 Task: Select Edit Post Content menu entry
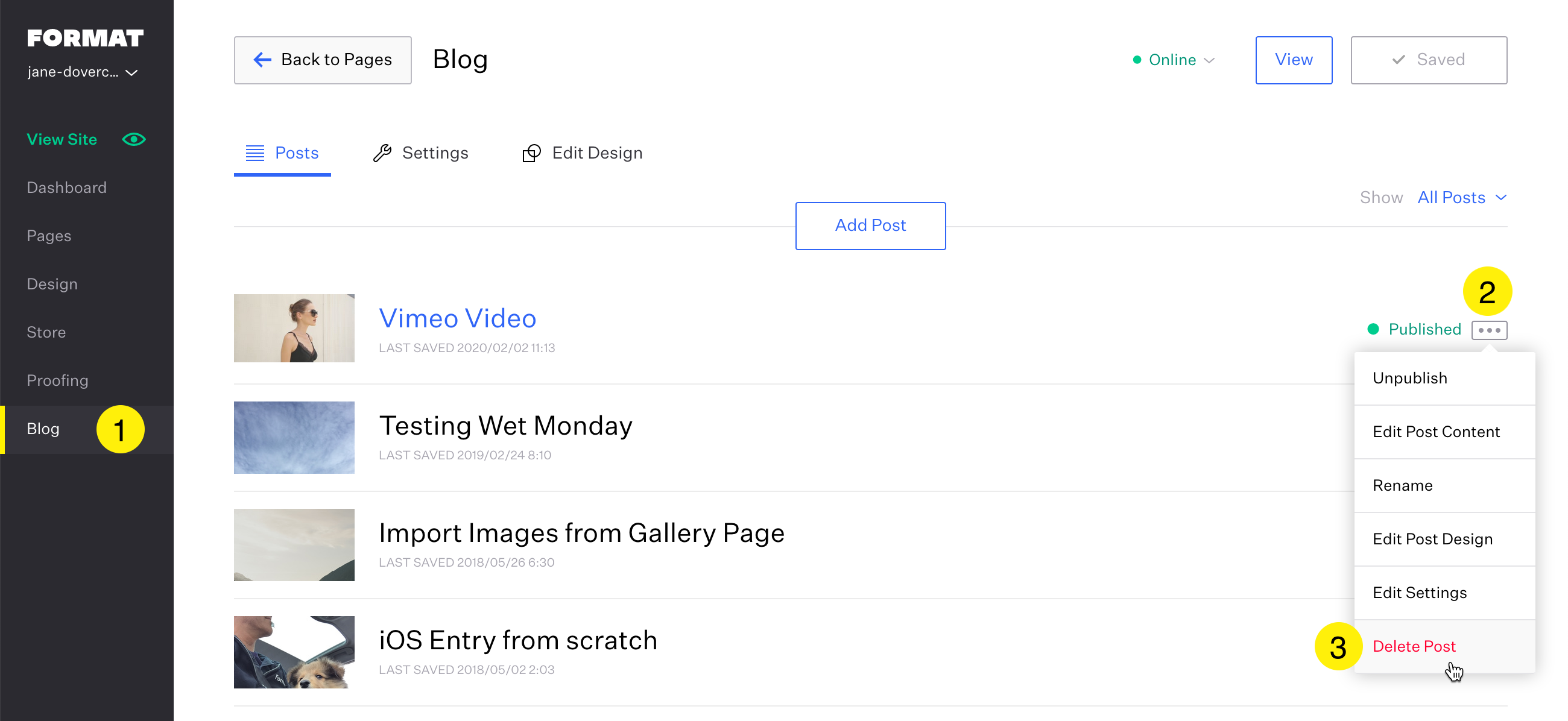click(x=1436, y=432)
